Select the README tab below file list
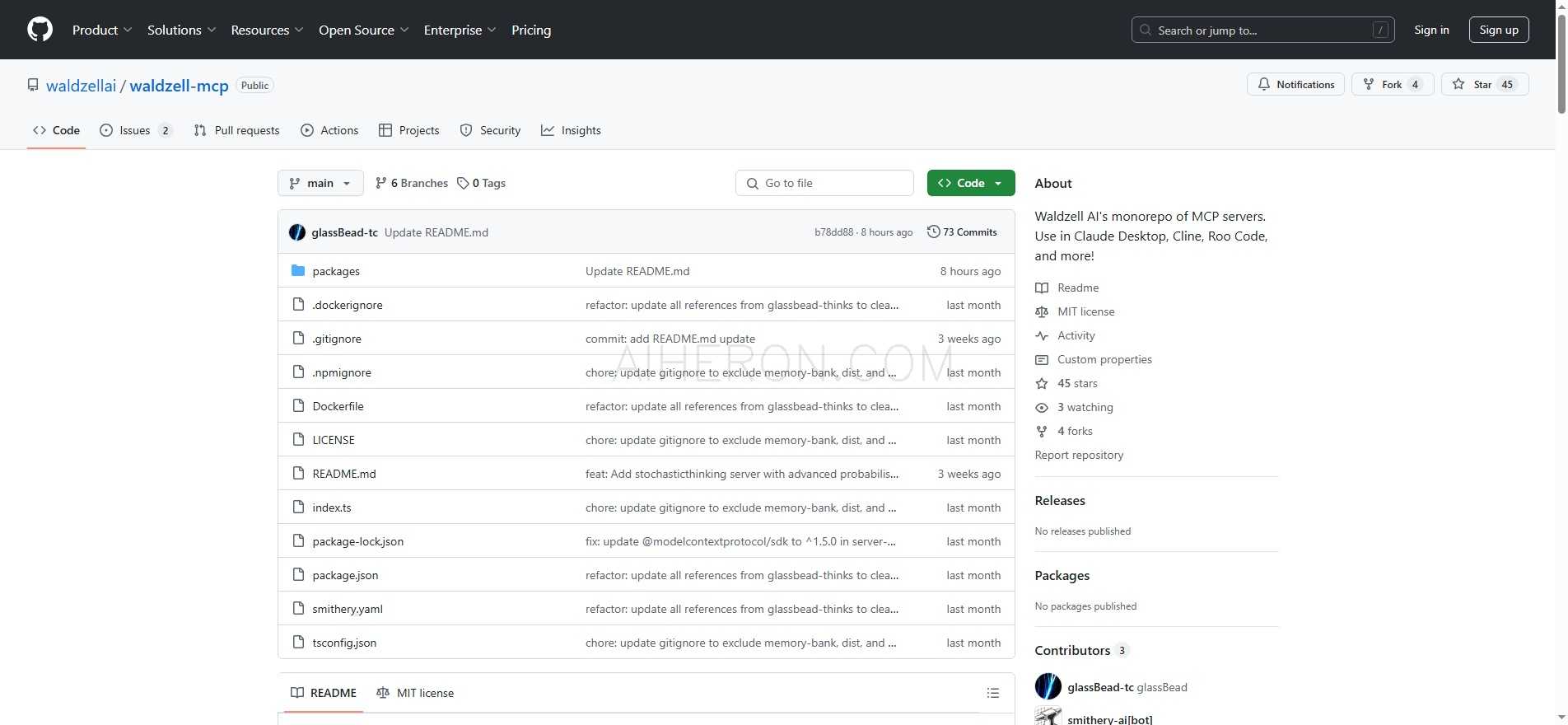 pyautogui.click(x=323, y=693)
